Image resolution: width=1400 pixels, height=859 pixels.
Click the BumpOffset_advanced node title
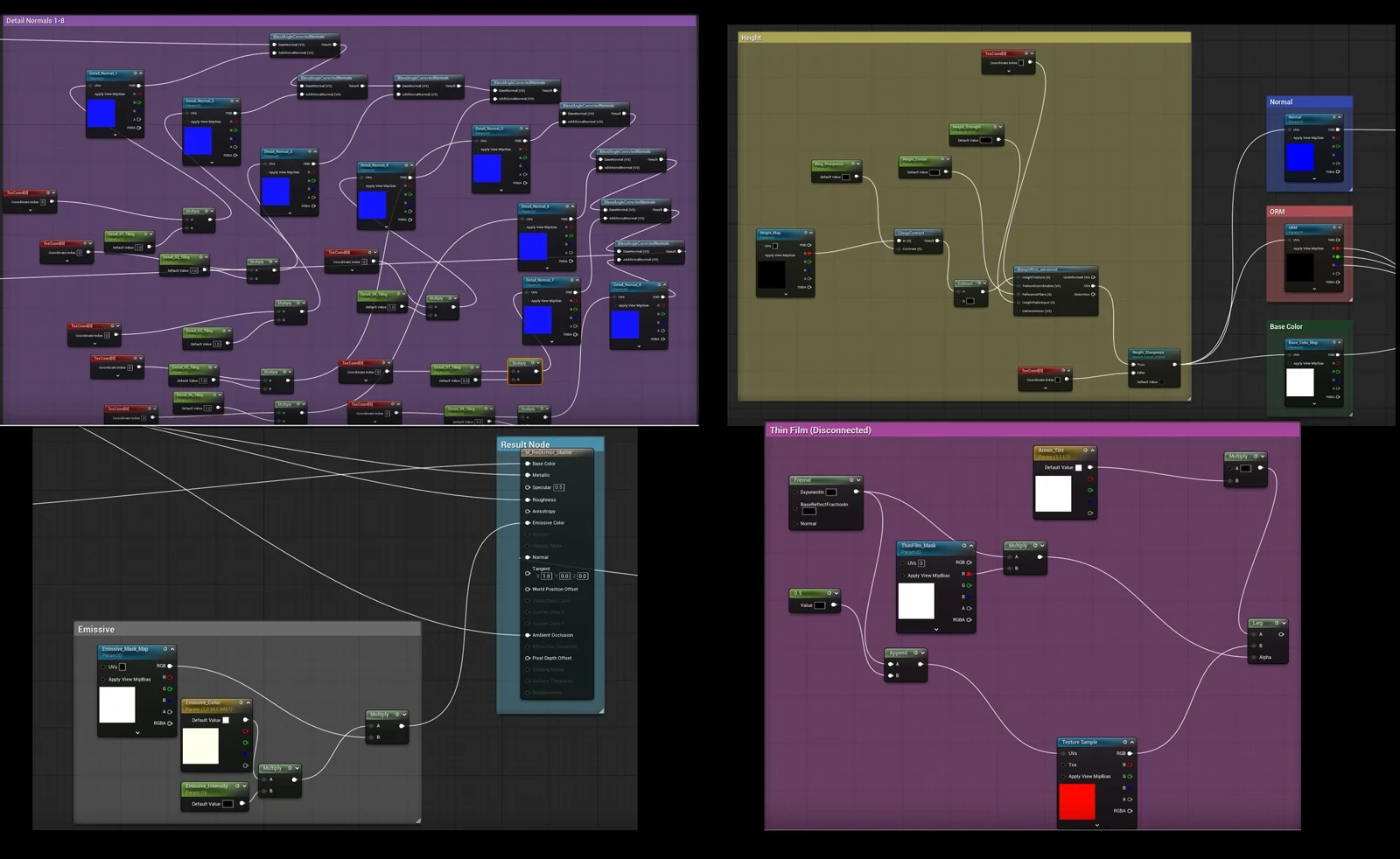click(1039, 269)
